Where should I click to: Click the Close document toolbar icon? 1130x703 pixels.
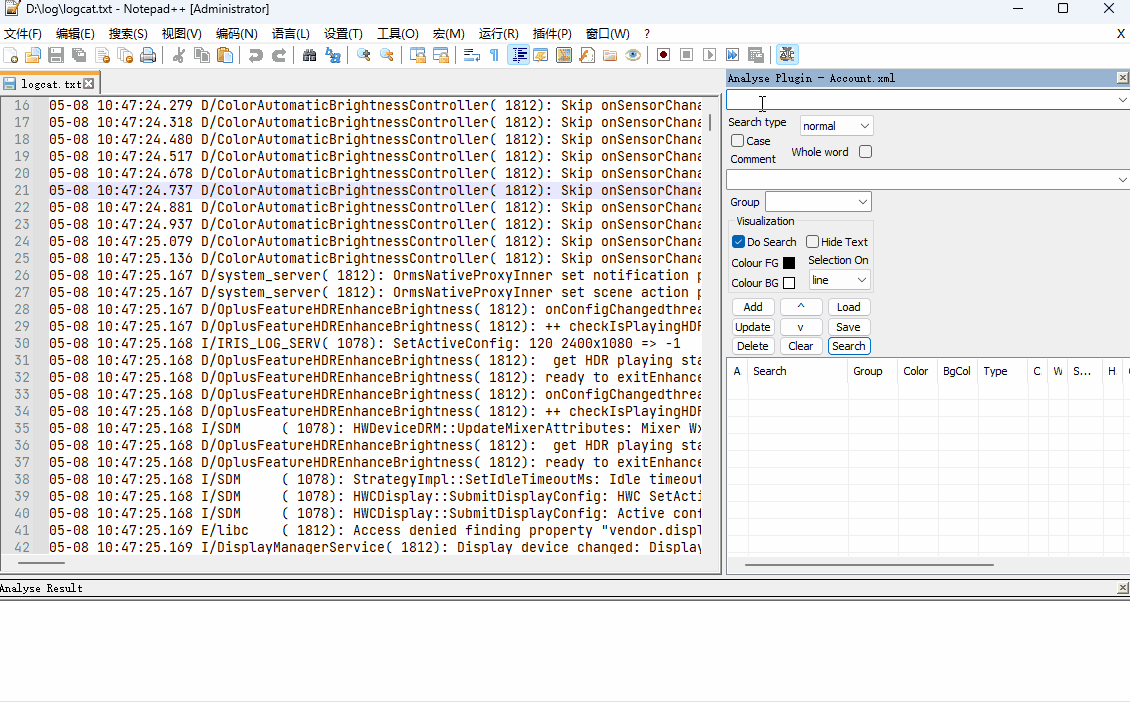pos(102,55)
